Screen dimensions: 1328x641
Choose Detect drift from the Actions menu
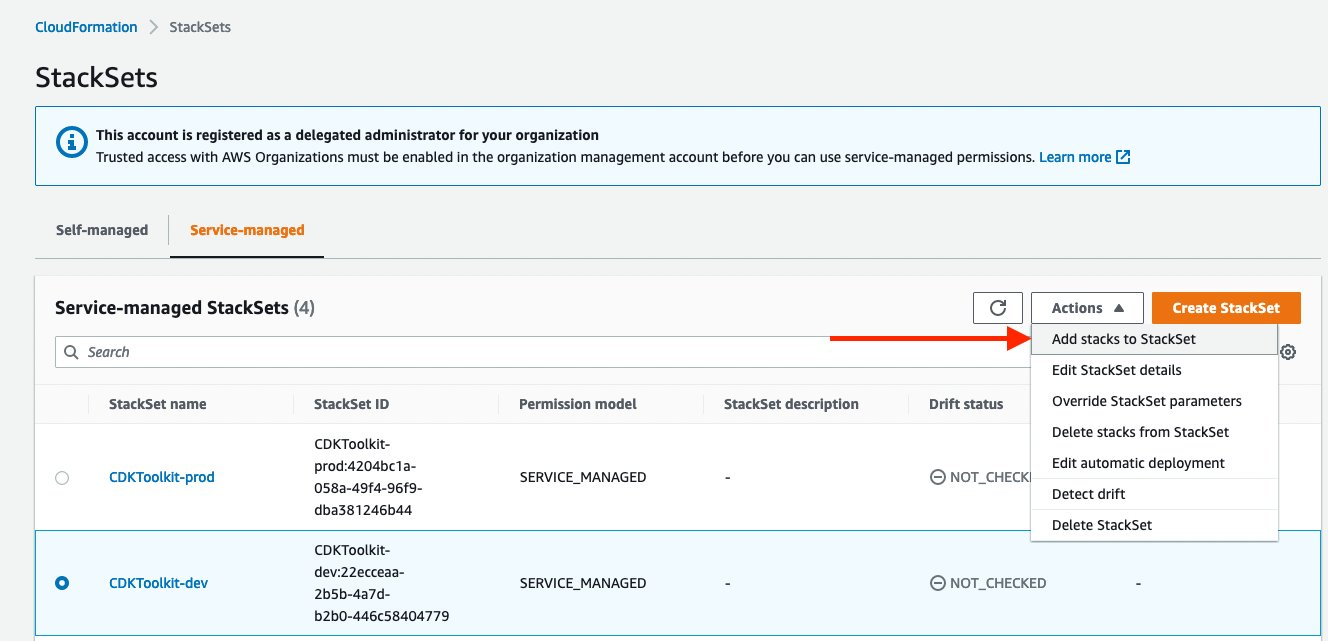(1087, 493)
